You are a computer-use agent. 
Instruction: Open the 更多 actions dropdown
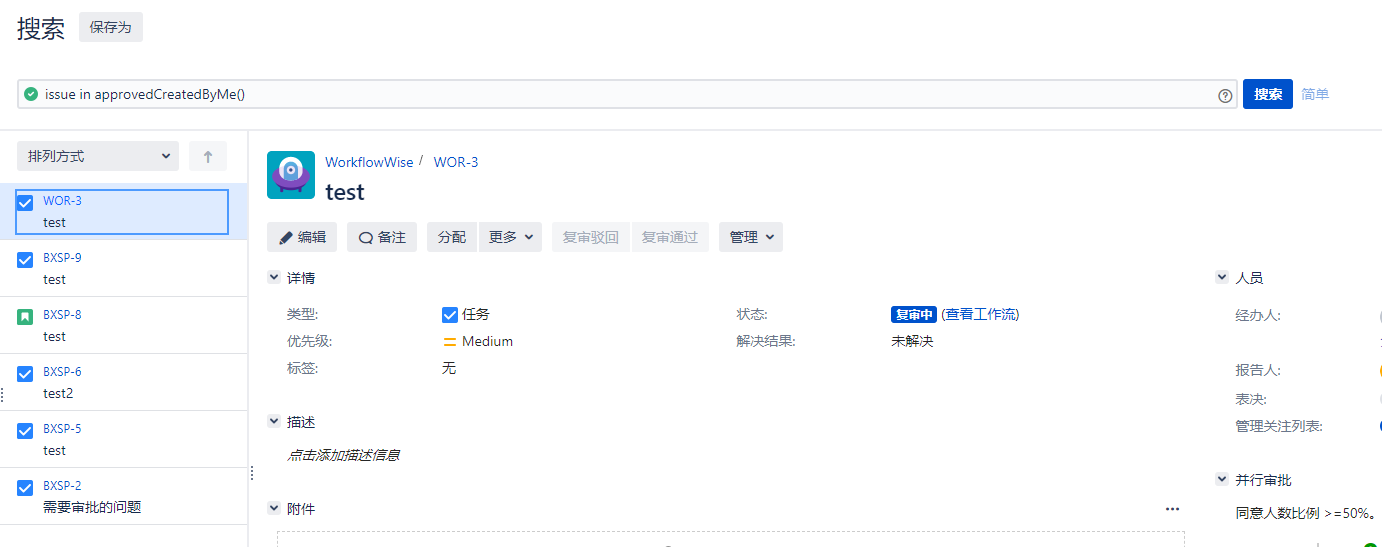click(x=510, y=237)
